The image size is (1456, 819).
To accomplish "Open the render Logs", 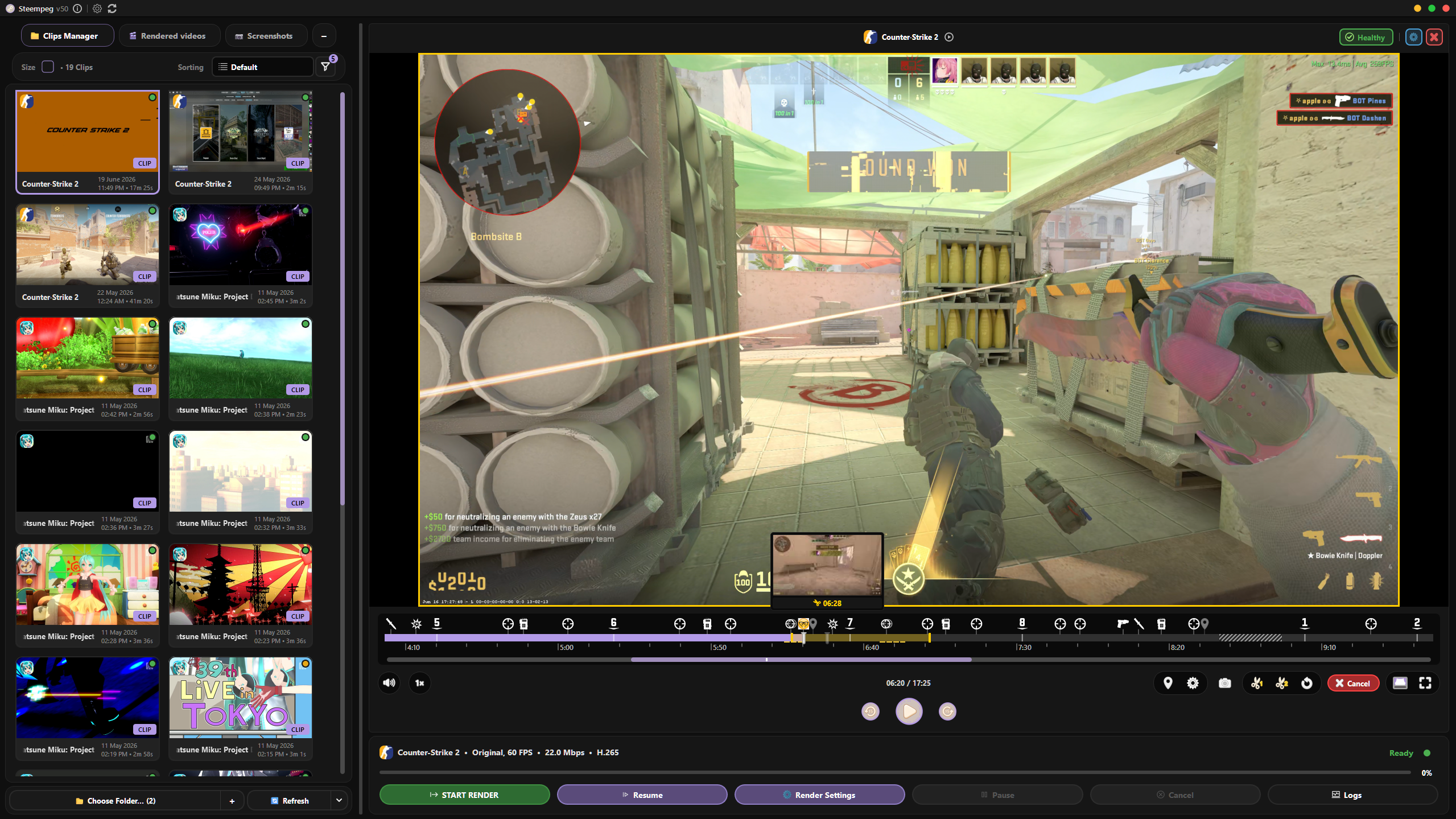I will coord(1352,795).
